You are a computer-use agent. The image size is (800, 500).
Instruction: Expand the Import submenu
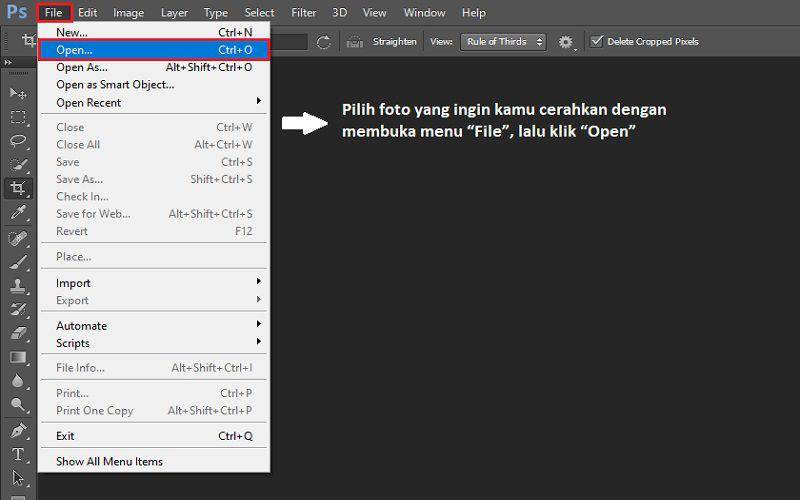coord(153,283)
